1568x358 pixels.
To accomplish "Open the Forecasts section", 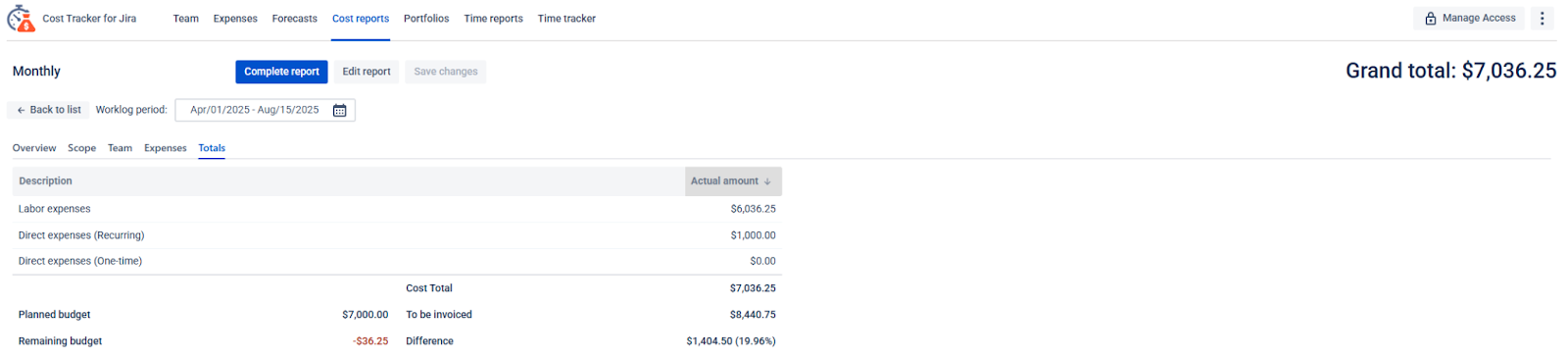I will click(x=295, y=19).
